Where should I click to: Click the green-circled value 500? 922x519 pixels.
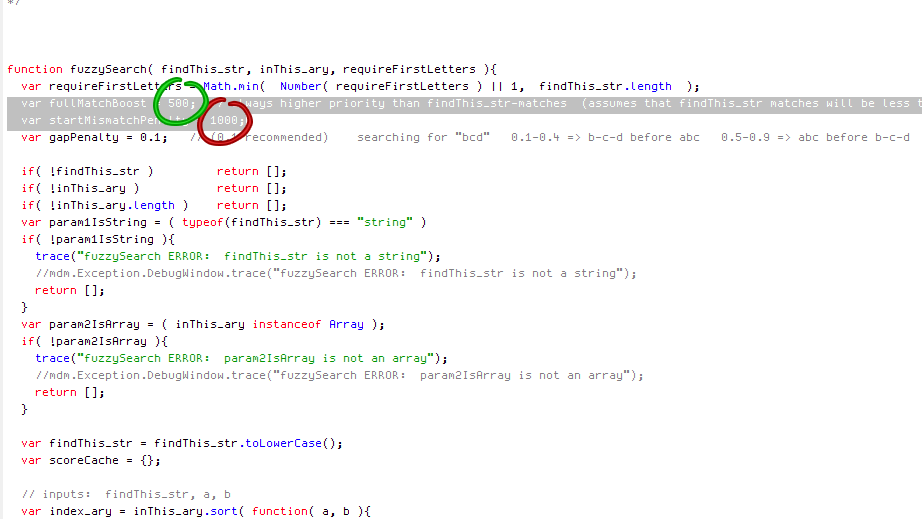coord(178,103)
